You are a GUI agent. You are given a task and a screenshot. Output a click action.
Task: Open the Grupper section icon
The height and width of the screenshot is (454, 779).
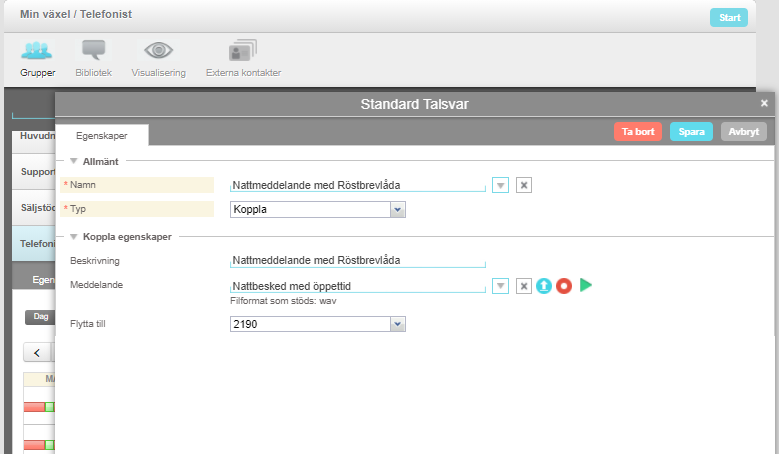click(x=37, y=51)
